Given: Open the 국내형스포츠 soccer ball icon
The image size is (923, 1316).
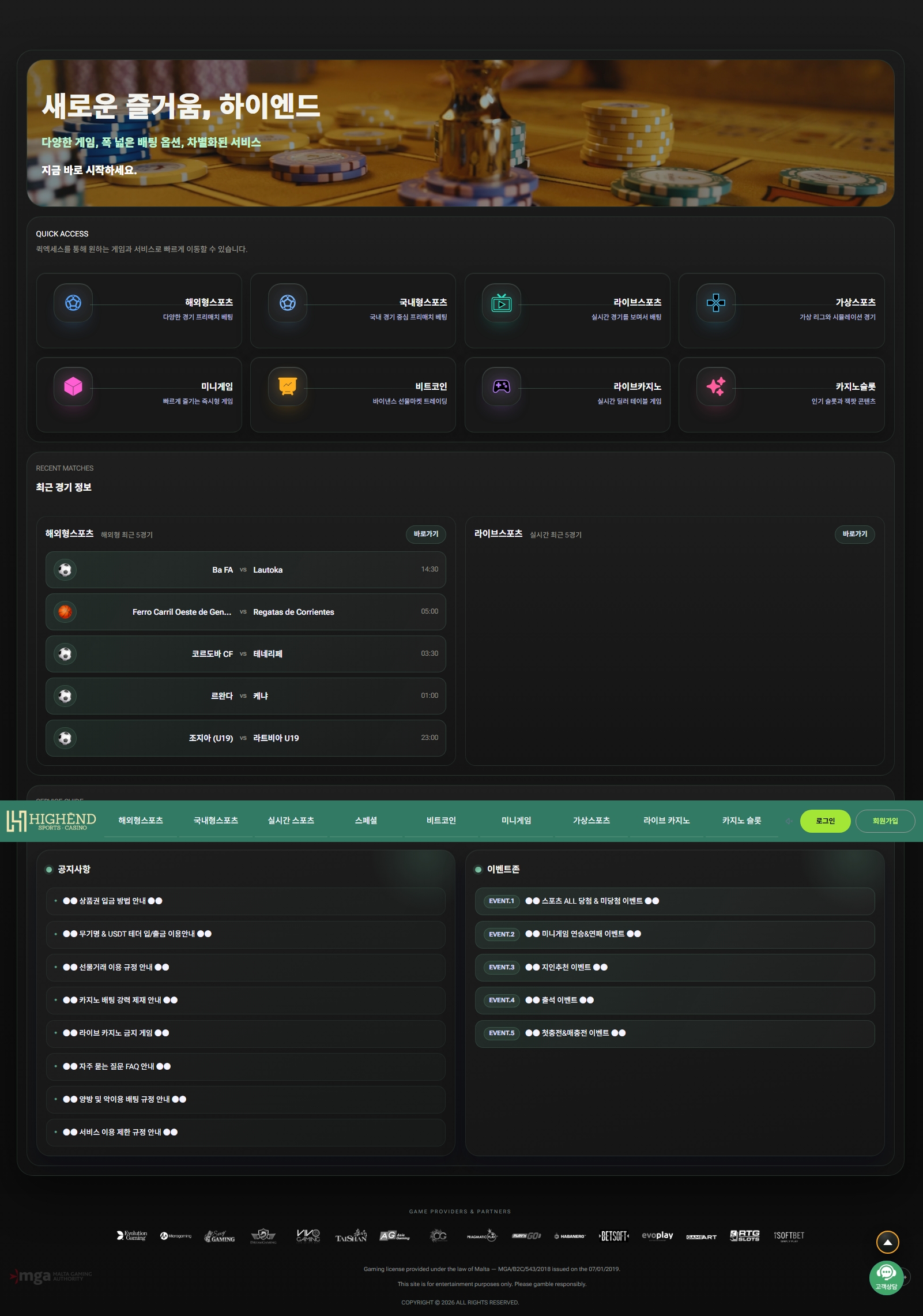Looking at the screenshot, I should 288,303.
